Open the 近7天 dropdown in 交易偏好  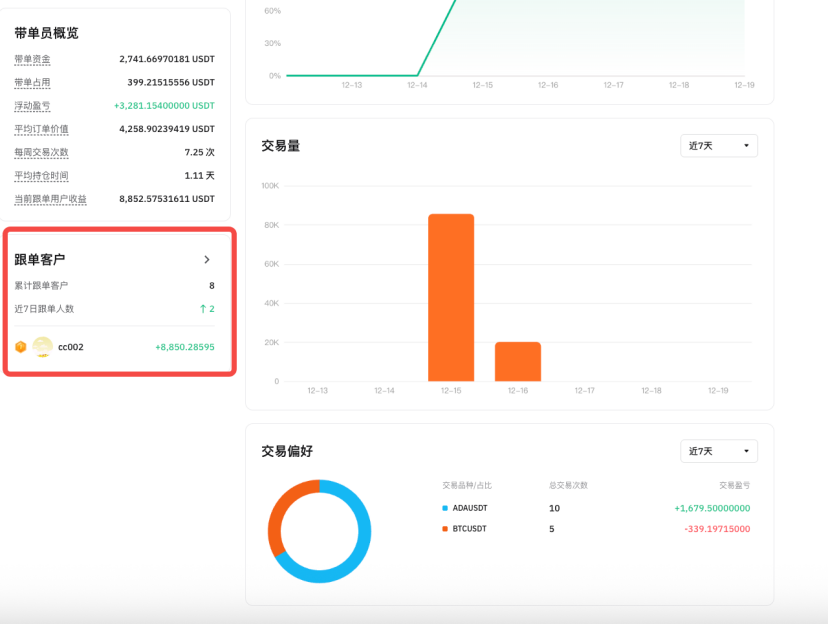click(718, 451)
